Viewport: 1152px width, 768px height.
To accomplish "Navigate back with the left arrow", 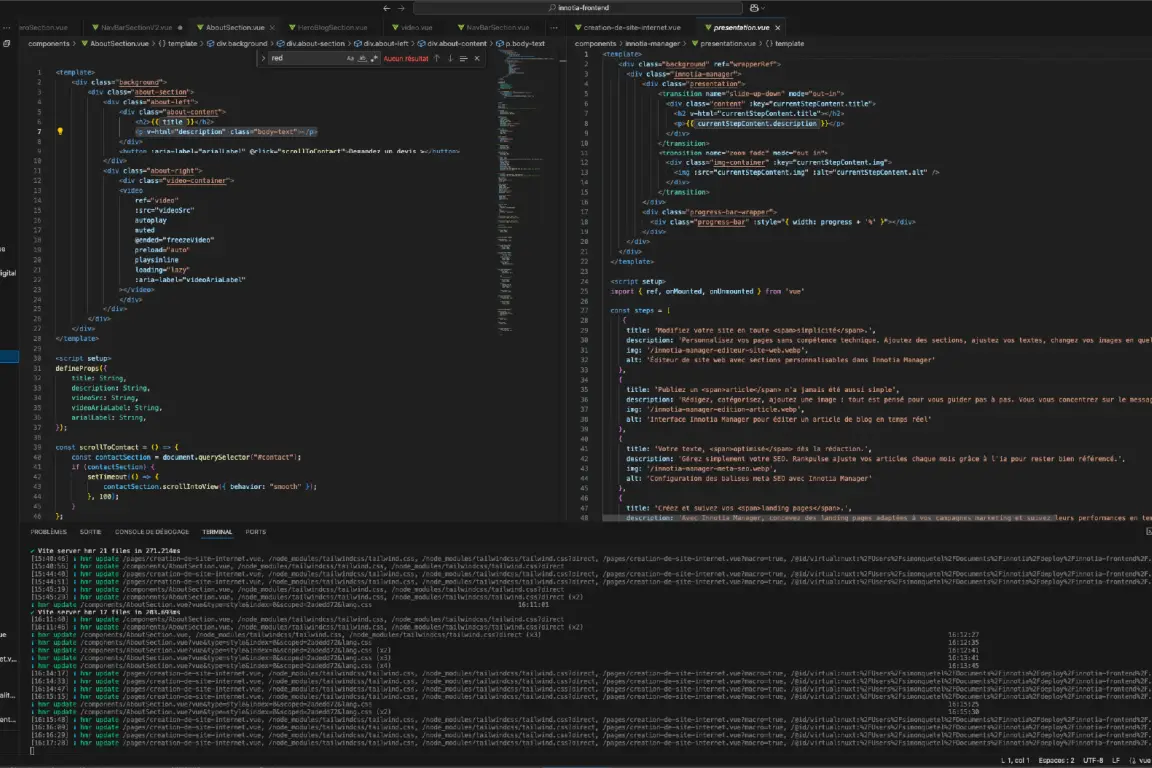I will click(x=385, y=8).
